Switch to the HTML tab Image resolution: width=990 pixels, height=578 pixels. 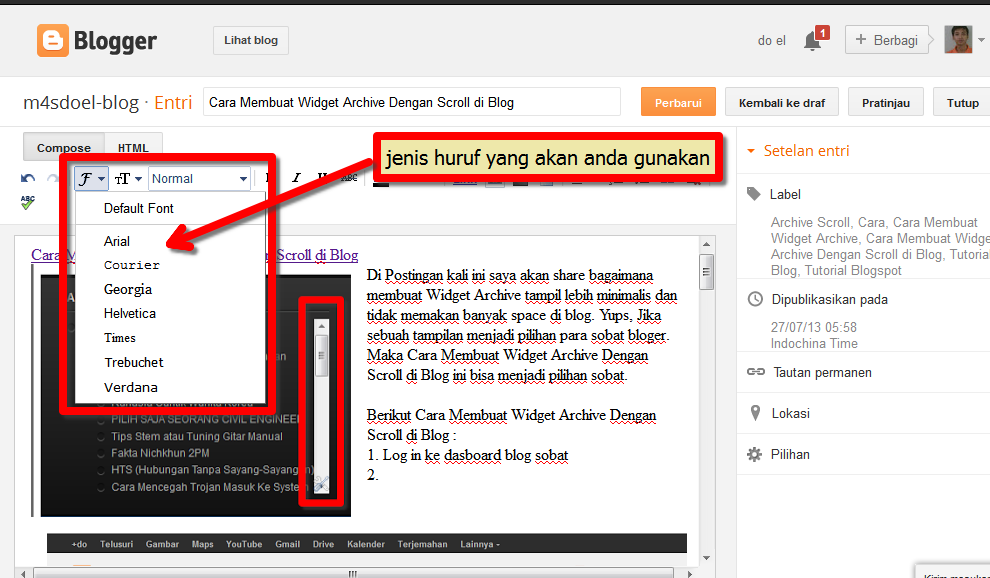pyautogui.click(x=133, y=147)
